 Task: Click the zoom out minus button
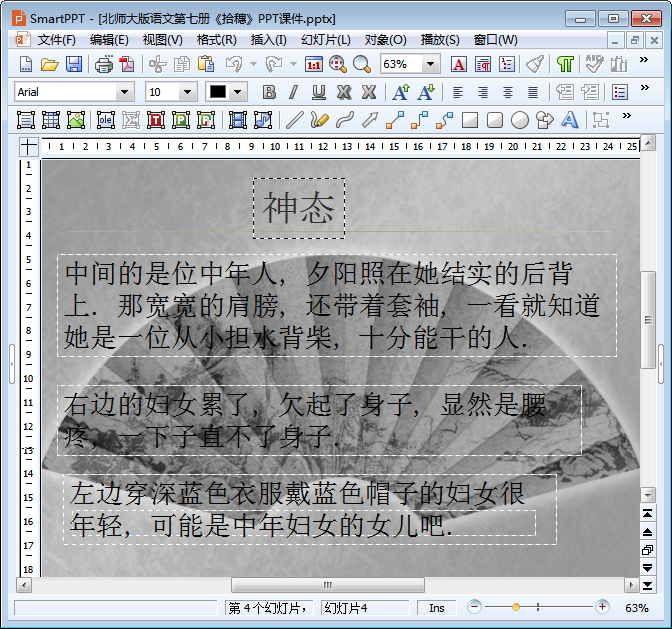(475, 607)
